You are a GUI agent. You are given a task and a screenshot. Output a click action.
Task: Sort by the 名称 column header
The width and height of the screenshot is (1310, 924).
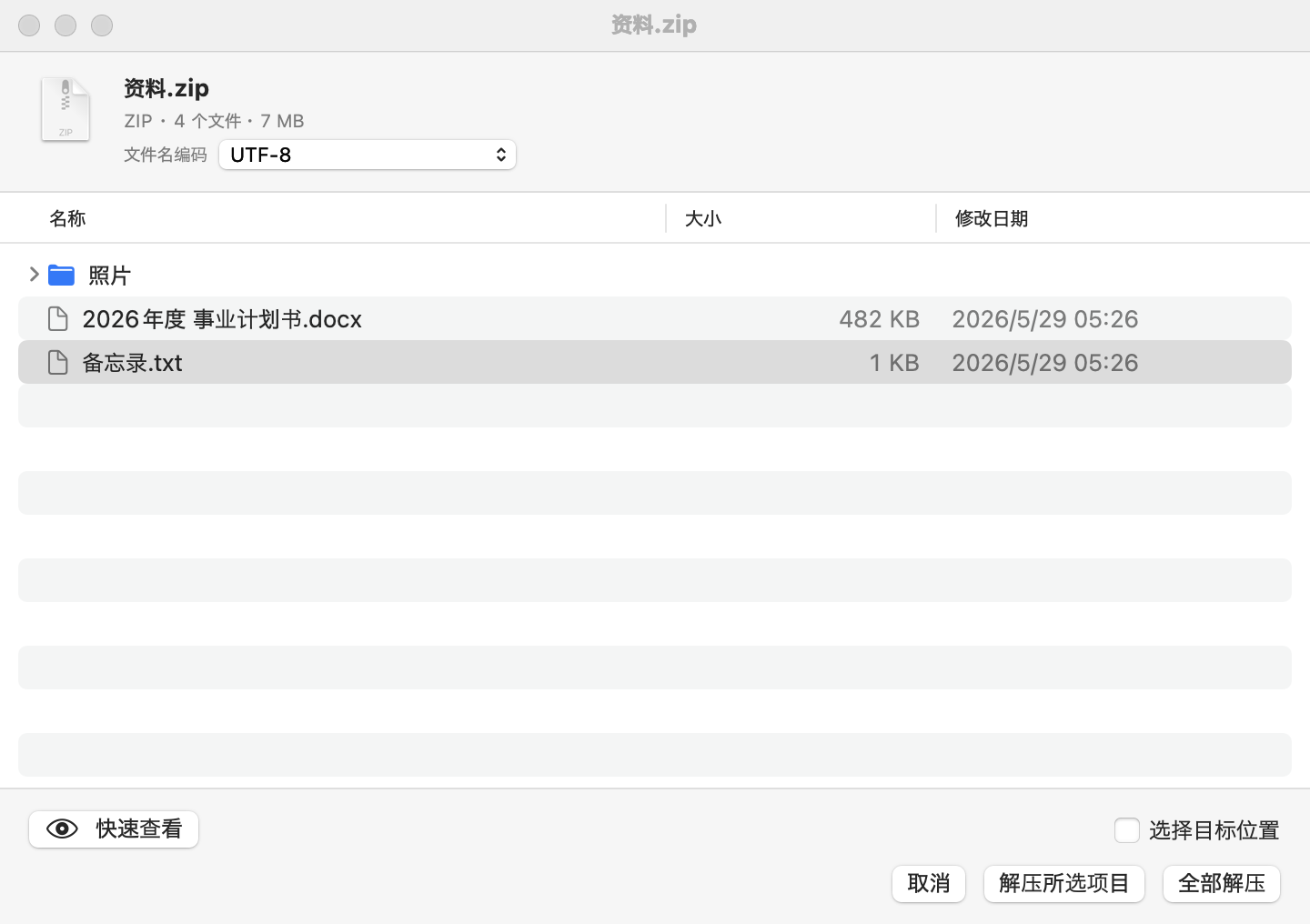point(67,218)
